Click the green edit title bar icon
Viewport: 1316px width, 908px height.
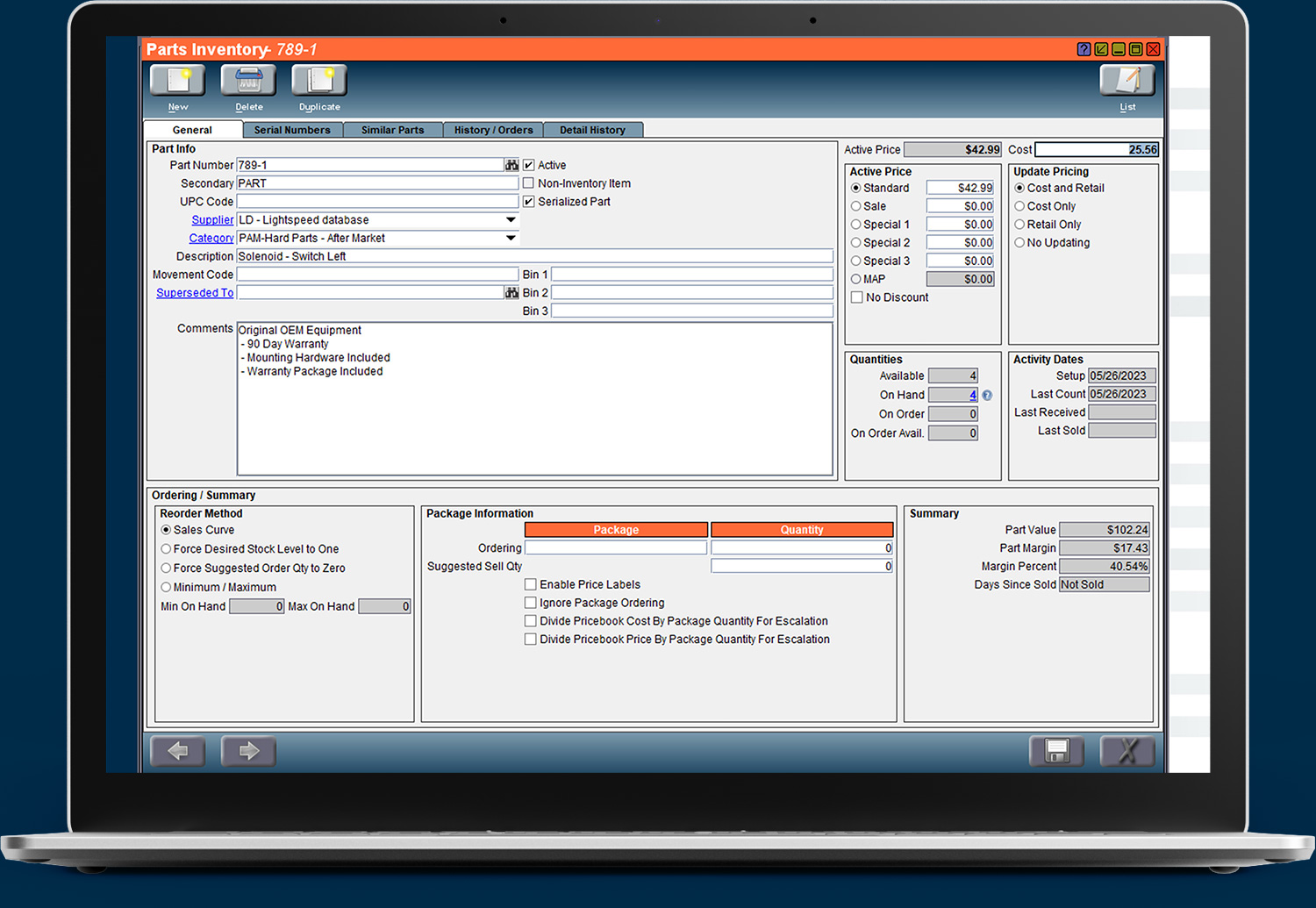[1101, 50]
